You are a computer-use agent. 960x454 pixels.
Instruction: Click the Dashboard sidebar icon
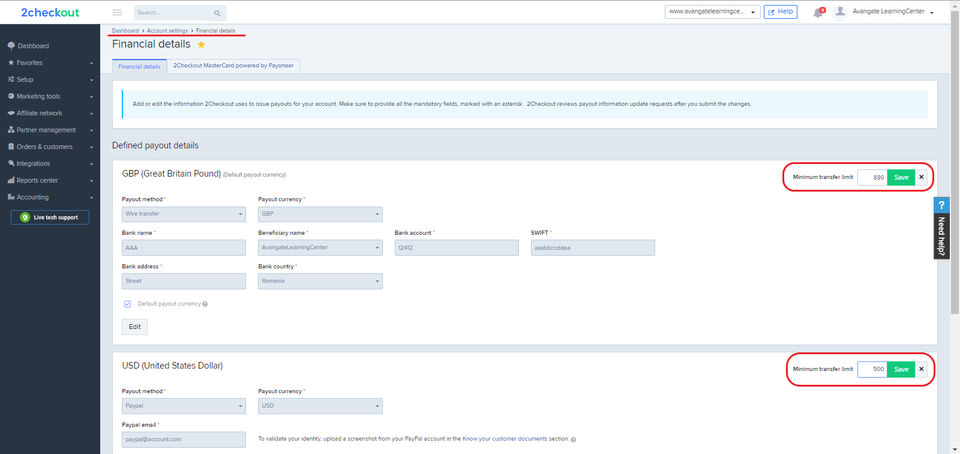[10, 46]
